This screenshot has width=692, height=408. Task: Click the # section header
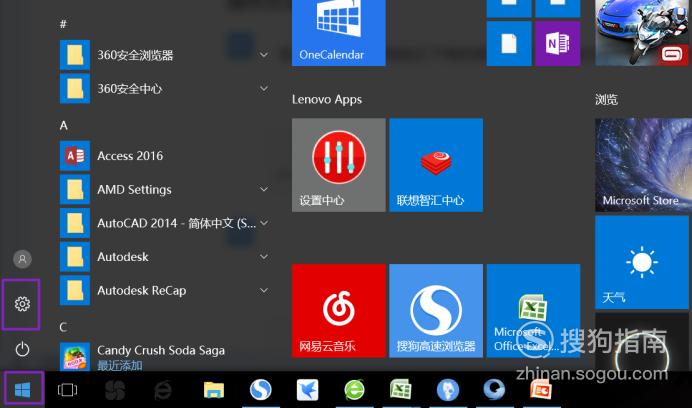click(x=63, y=24)
